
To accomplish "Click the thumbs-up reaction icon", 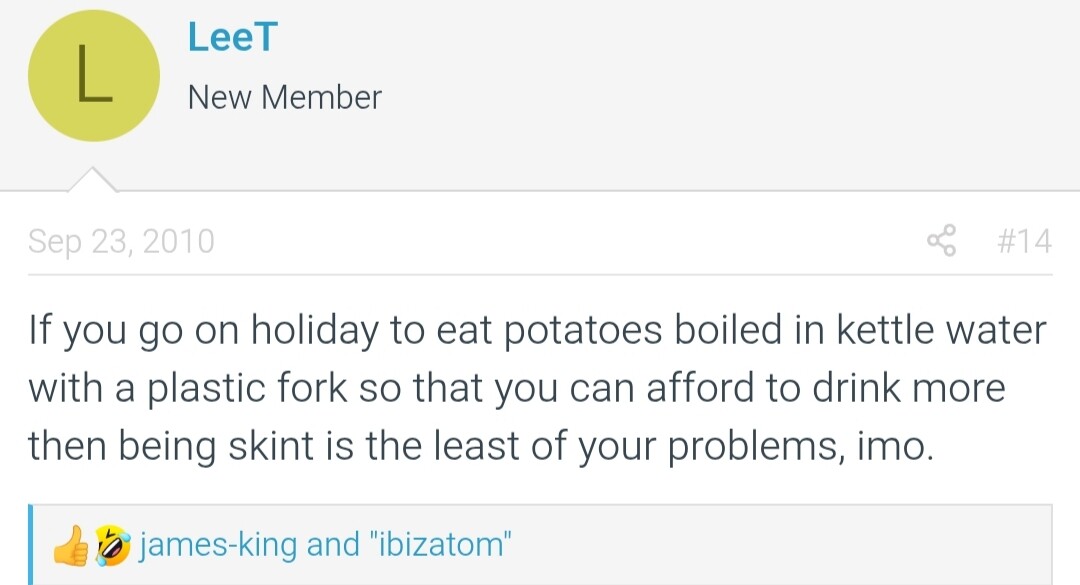I will coord(72,546).
